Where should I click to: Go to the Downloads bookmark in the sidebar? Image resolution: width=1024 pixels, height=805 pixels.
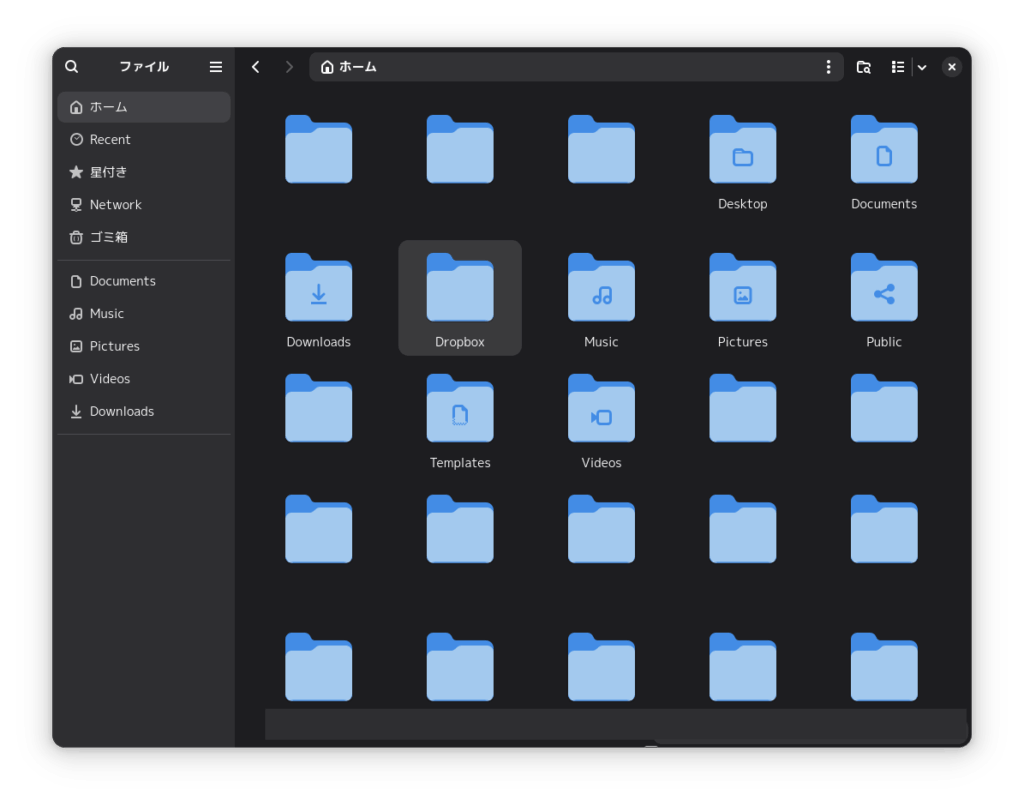144,412
